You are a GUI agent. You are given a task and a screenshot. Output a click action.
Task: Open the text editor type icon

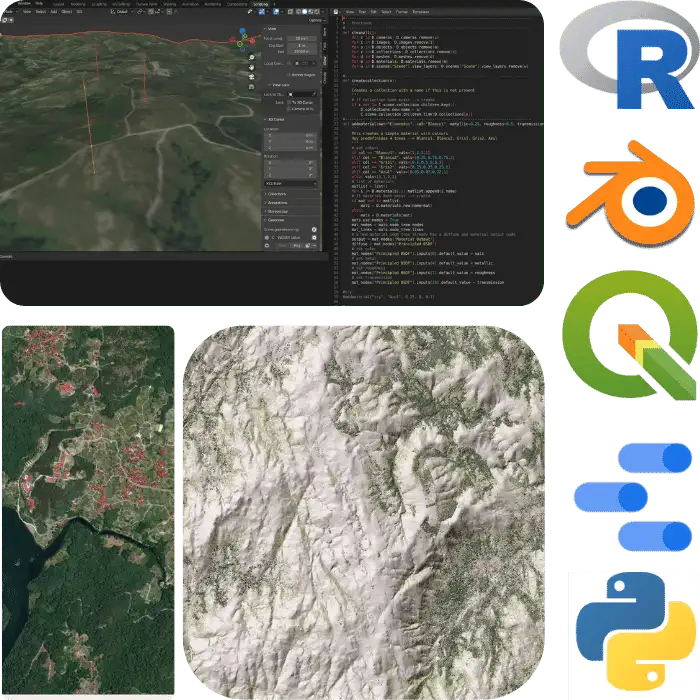tap(336, 12)
